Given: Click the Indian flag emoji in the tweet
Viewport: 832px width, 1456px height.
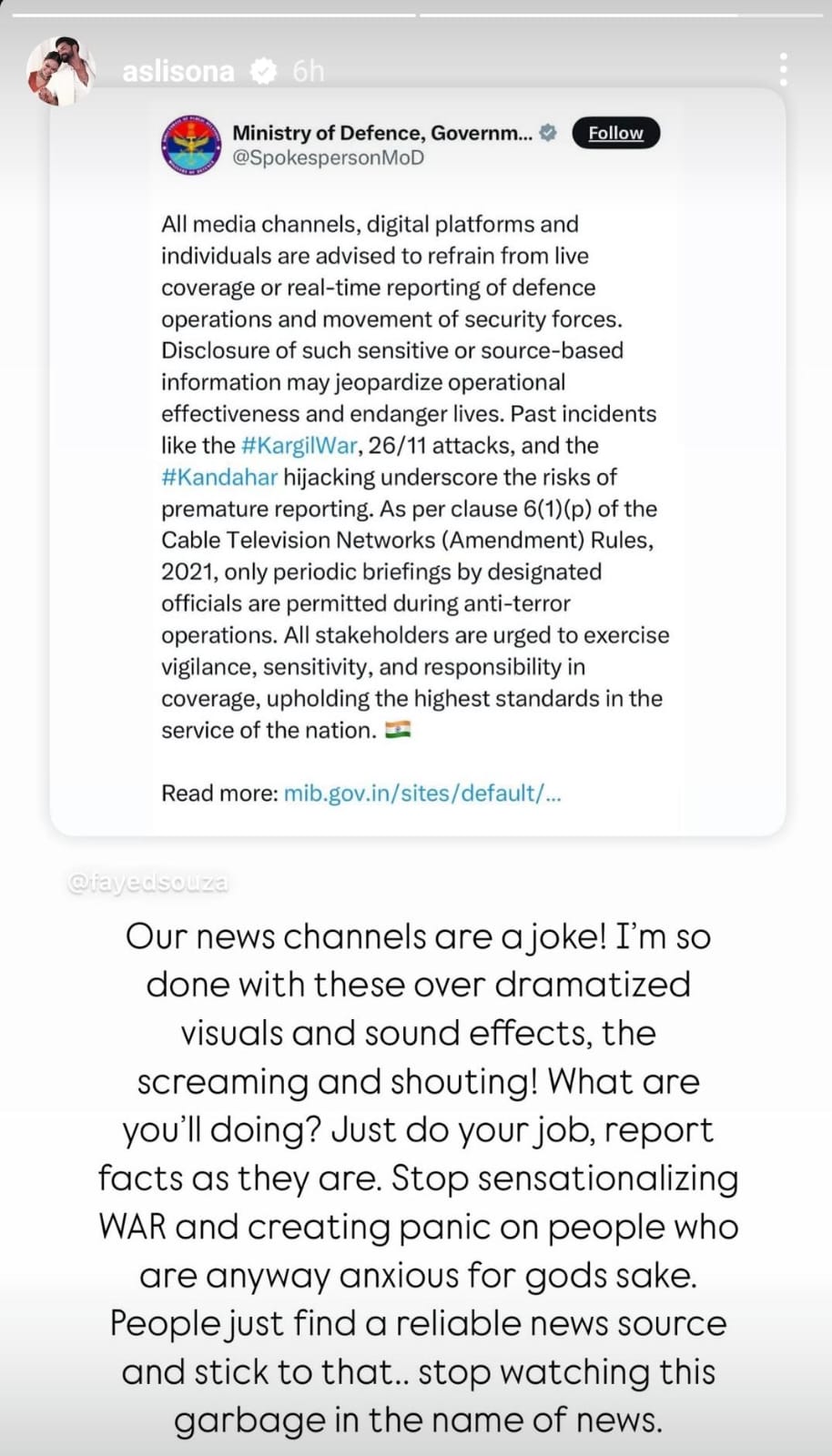Looking at the screenshot, I should tap(398, 730).
